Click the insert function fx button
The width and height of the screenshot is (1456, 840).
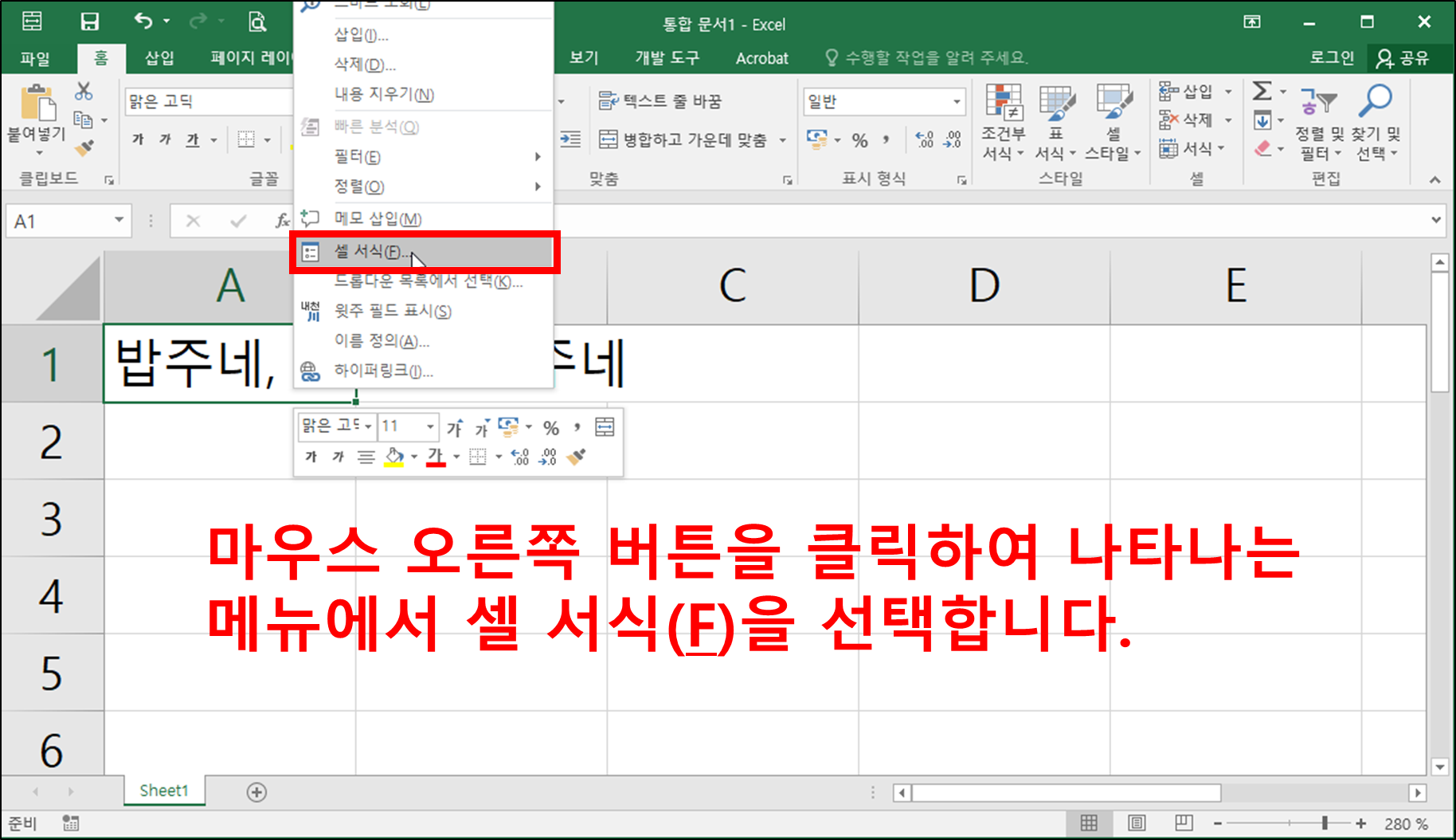pyautogui.click(x=282, y=221)
